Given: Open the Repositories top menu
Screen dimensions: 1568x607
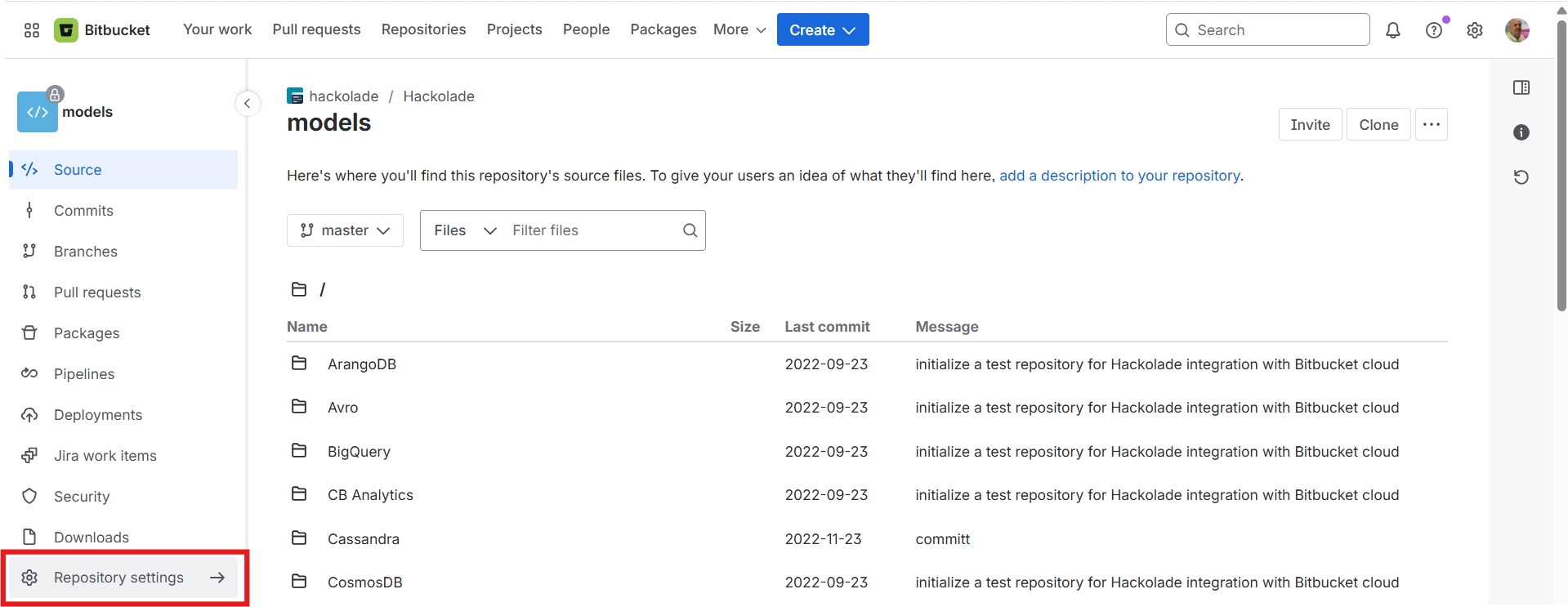Looking at the screenshot, I should 424,29.
